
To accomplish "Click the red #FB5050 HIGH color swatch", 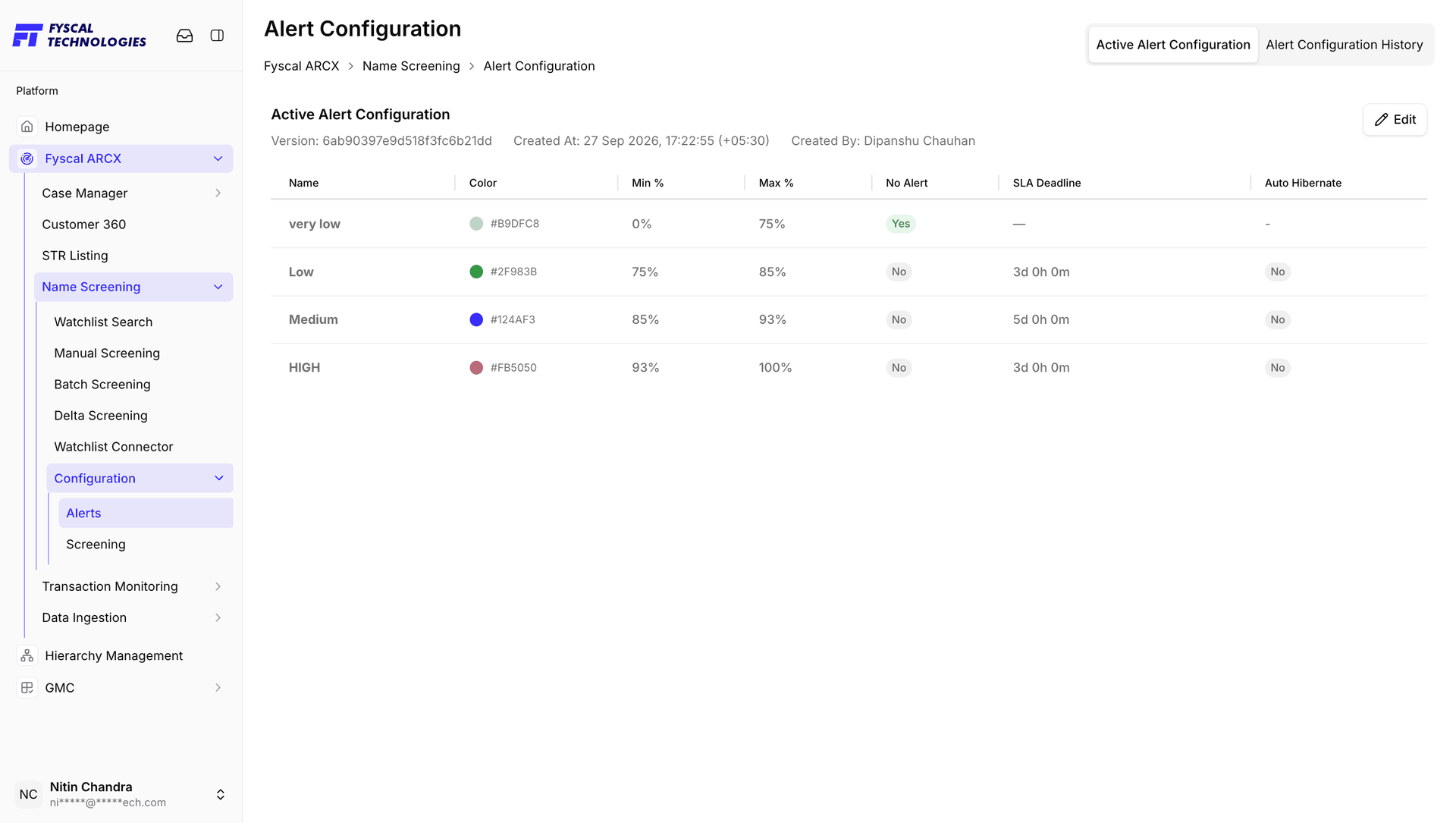I will (476, 367).
